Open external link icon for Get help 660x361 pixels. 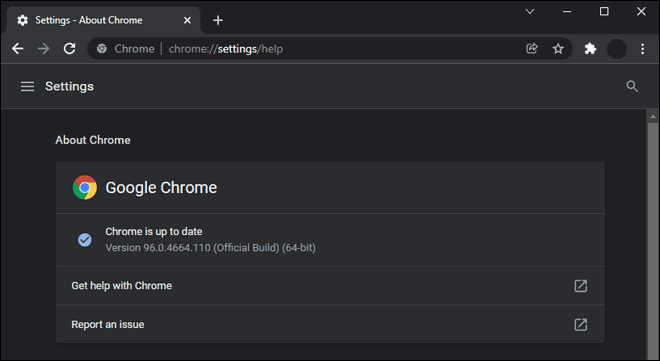point(581,286)
